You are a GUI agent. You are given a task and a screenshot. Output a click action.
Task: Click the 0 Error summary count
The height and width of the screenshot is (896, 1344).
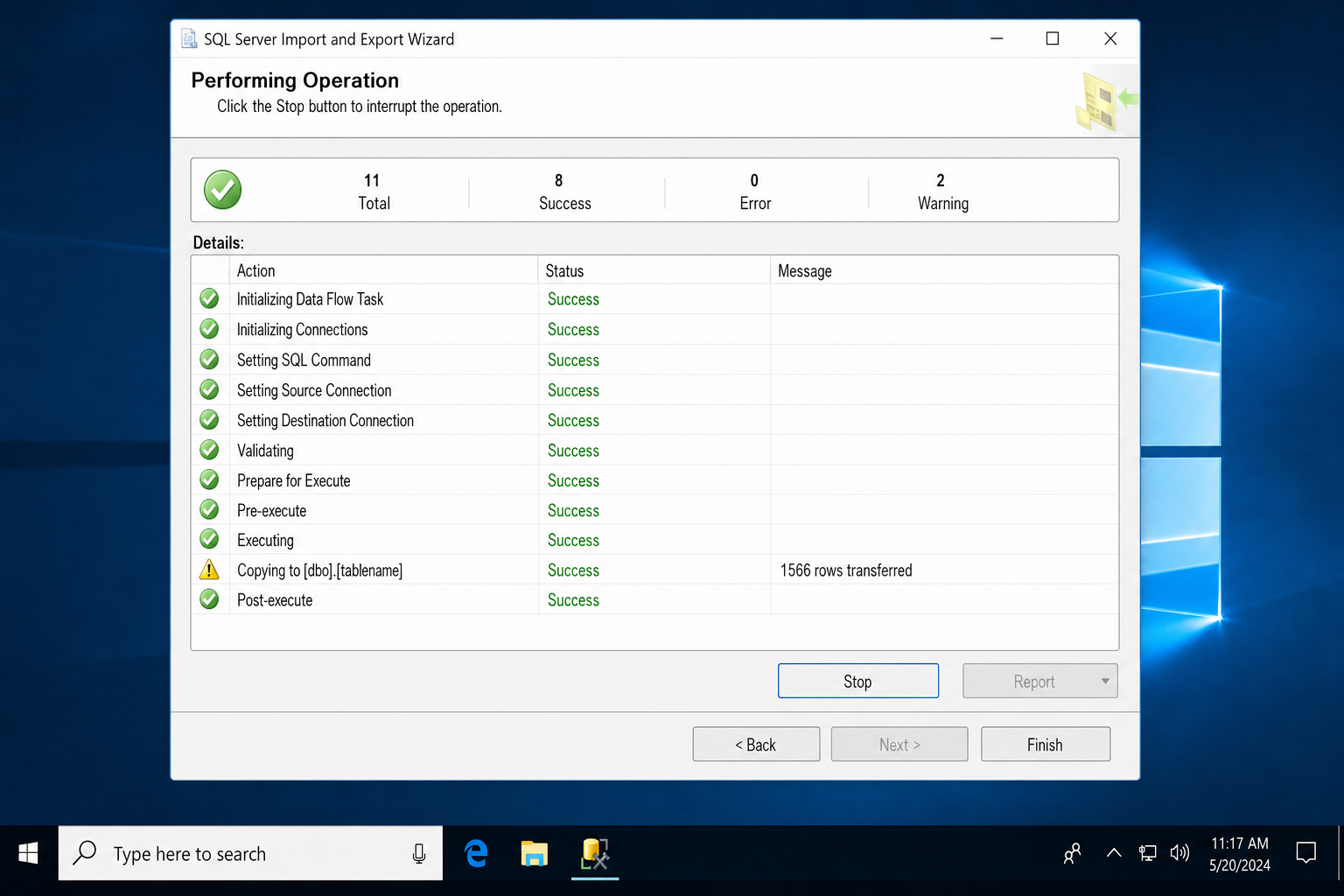click(755, 192)
